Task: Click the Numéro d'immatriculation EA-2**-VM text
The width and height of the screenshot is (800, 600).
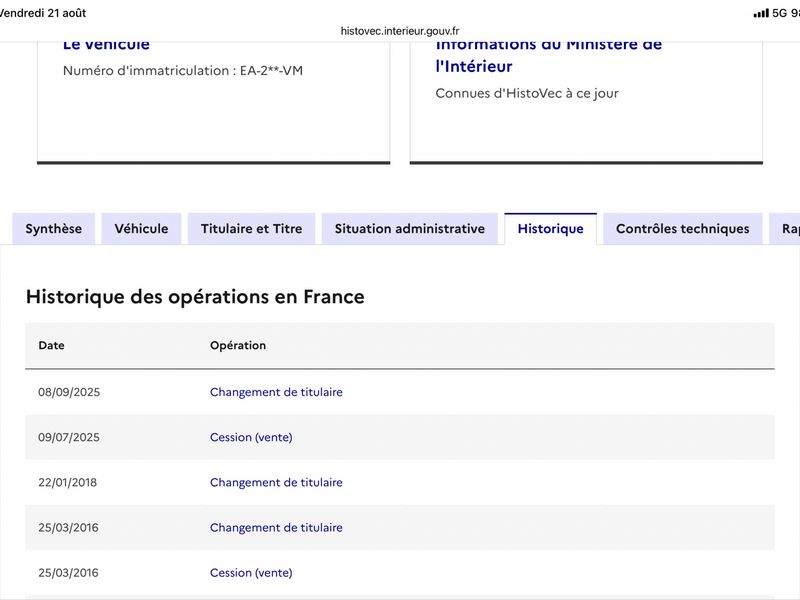Action: tap(183, 70)
